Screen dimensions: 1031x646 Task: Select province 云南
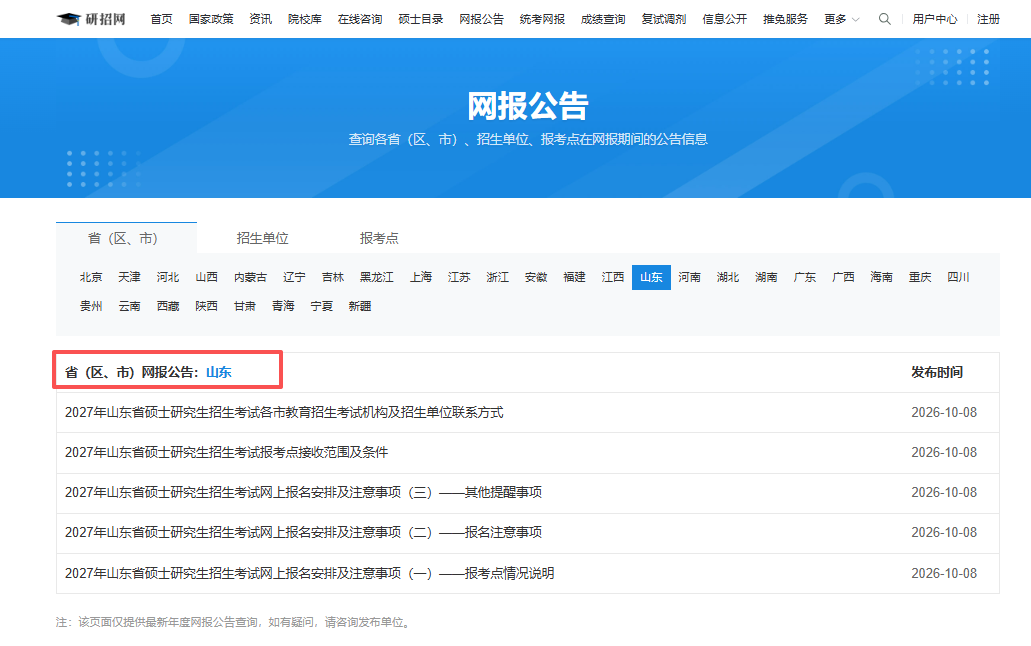coord(130,306)
